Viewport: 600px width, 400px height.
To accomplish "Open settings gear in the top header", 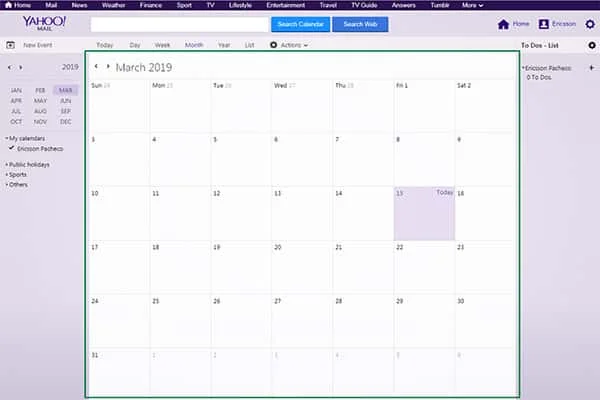I will point(589,24).
